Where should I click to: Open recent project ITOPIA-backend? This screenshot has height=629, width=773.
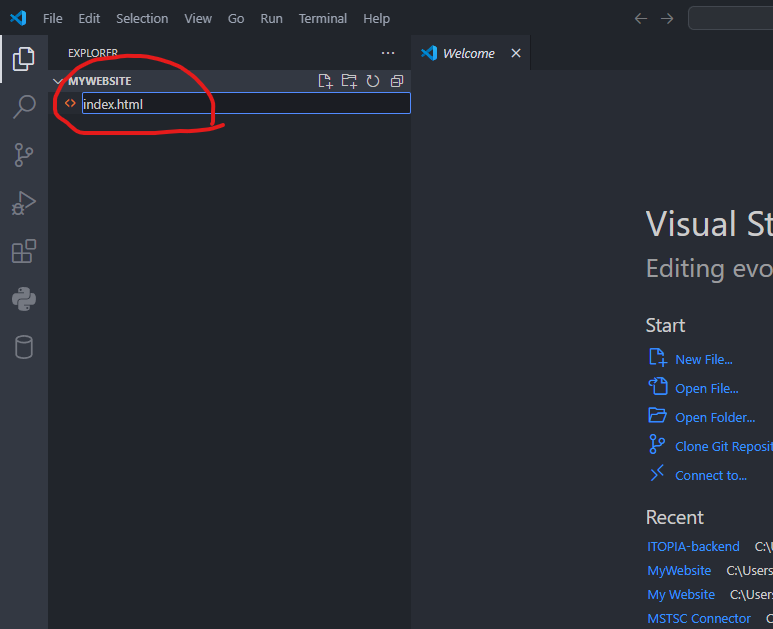point(693,547)
